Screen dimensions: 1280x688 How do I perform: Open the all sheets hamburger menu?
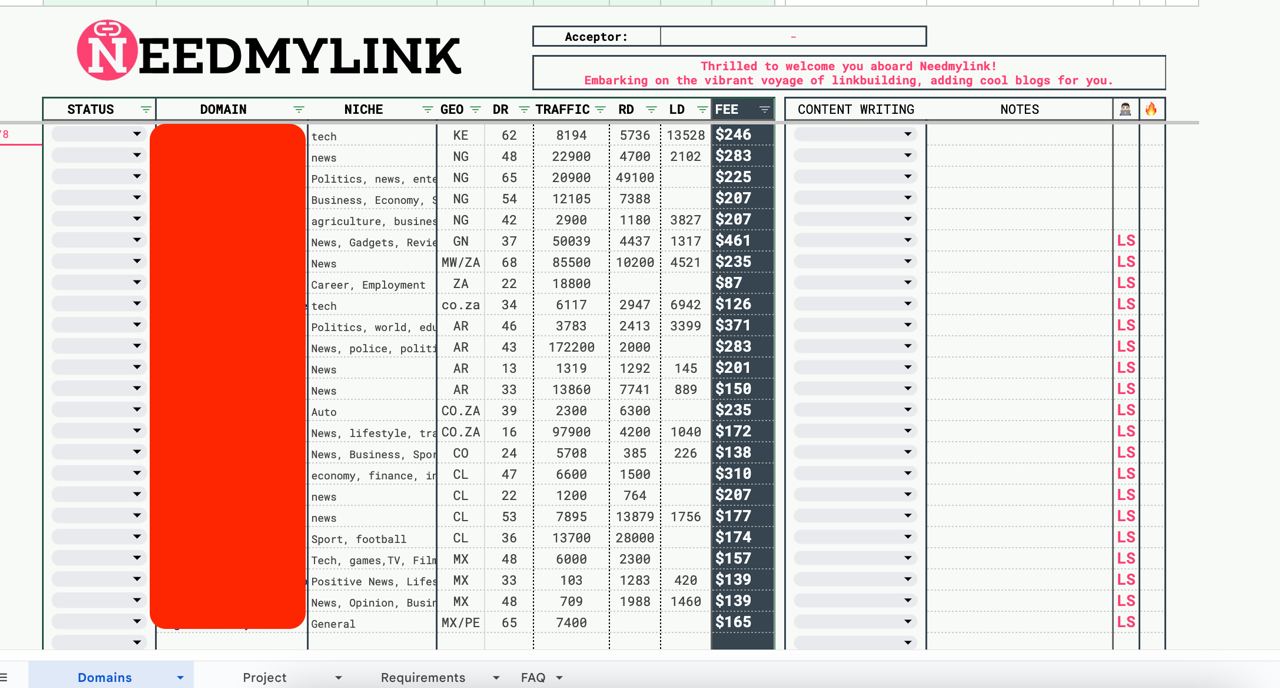click(4, 677)
